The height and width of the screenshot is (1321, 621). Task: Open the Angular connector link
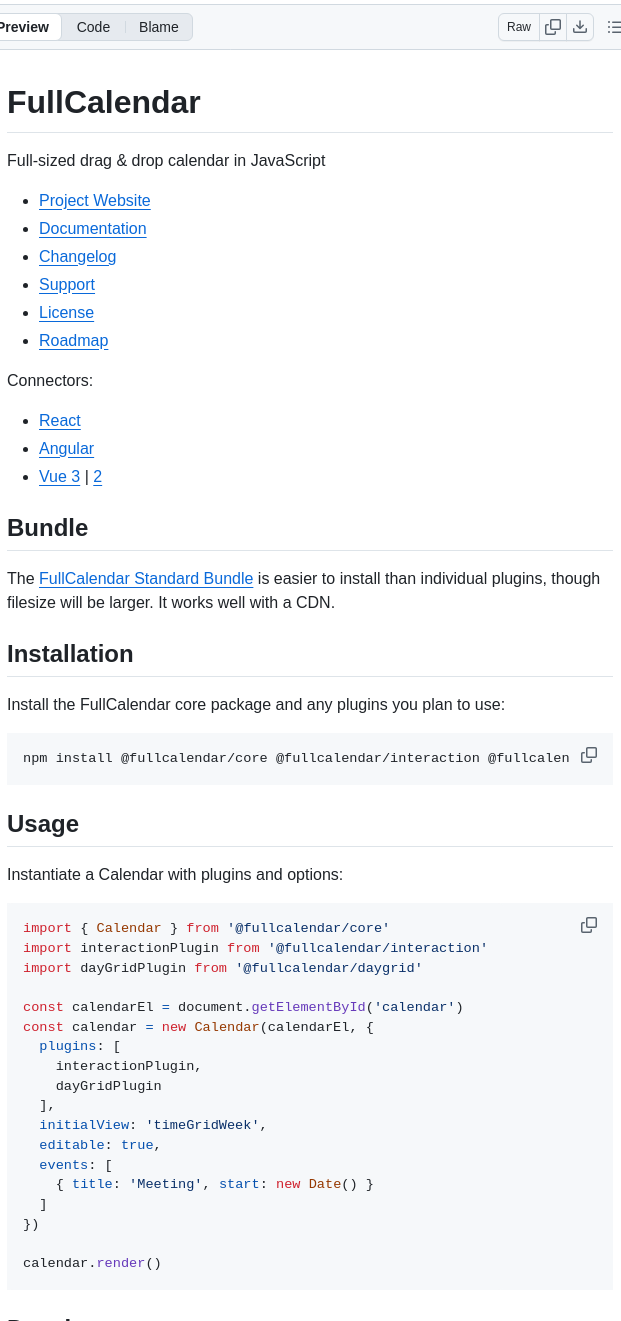pyautogui.click(x=66, y=449)
